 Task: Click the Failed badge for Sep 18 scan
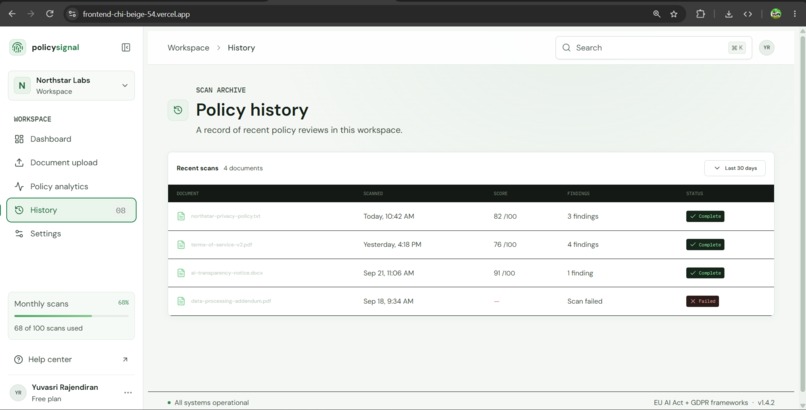coord(702,301)
